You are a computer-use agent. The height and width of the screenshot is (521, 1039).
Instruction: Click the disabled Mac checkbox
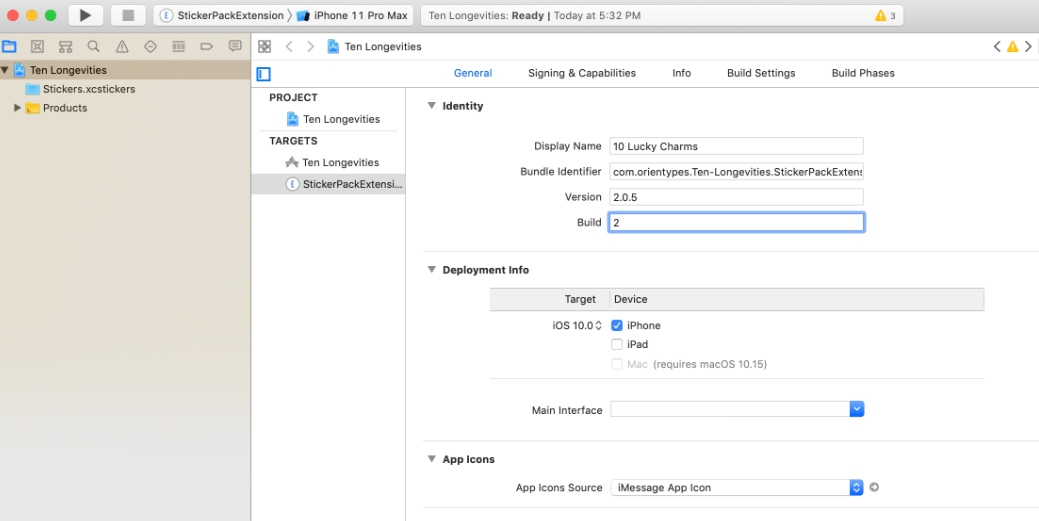[x=617, y=364]
